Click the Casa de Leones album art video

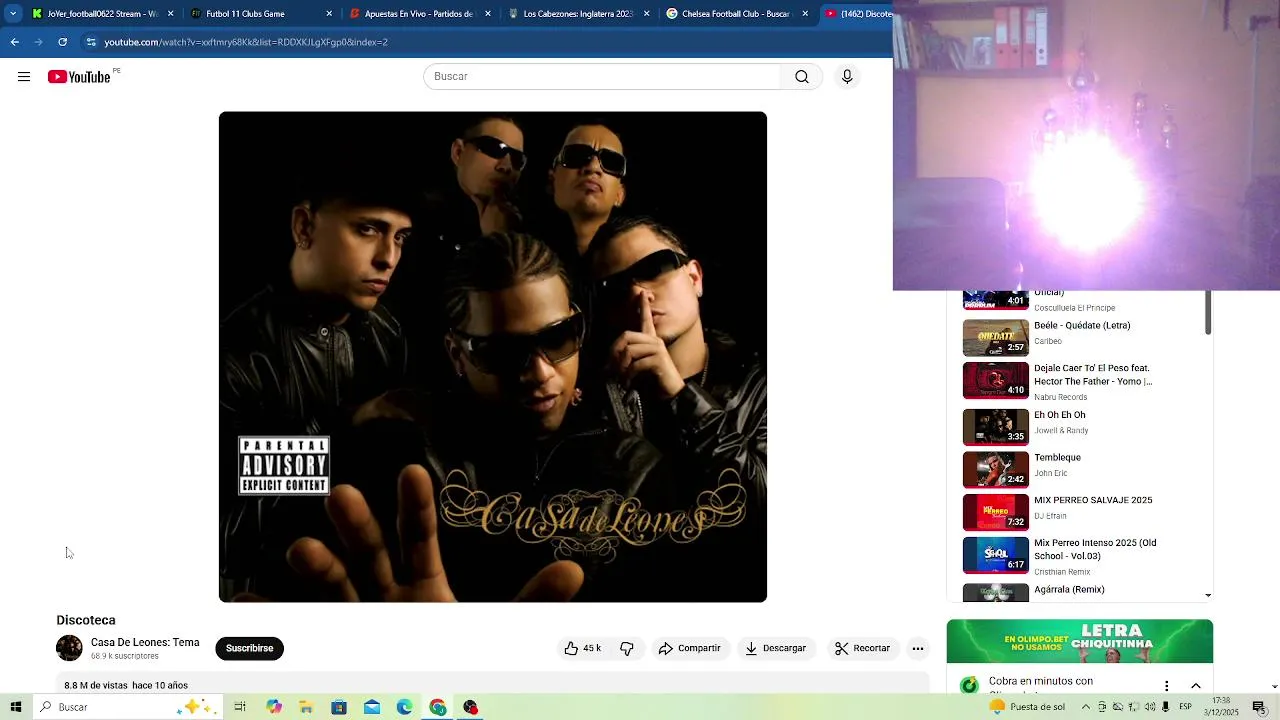(493, 357)
